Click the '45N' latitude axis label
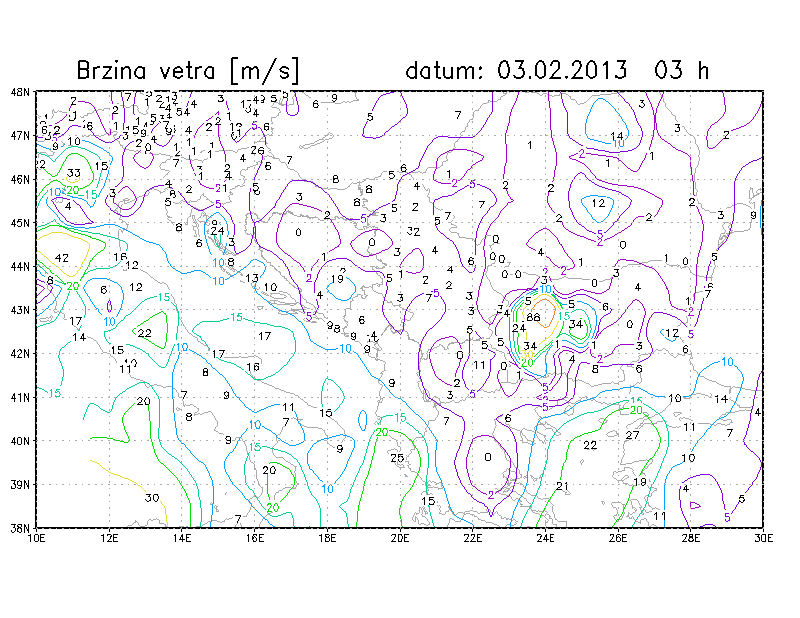Image resolution: width=800 pixels, height=618 pixels. tap(20, 223)
